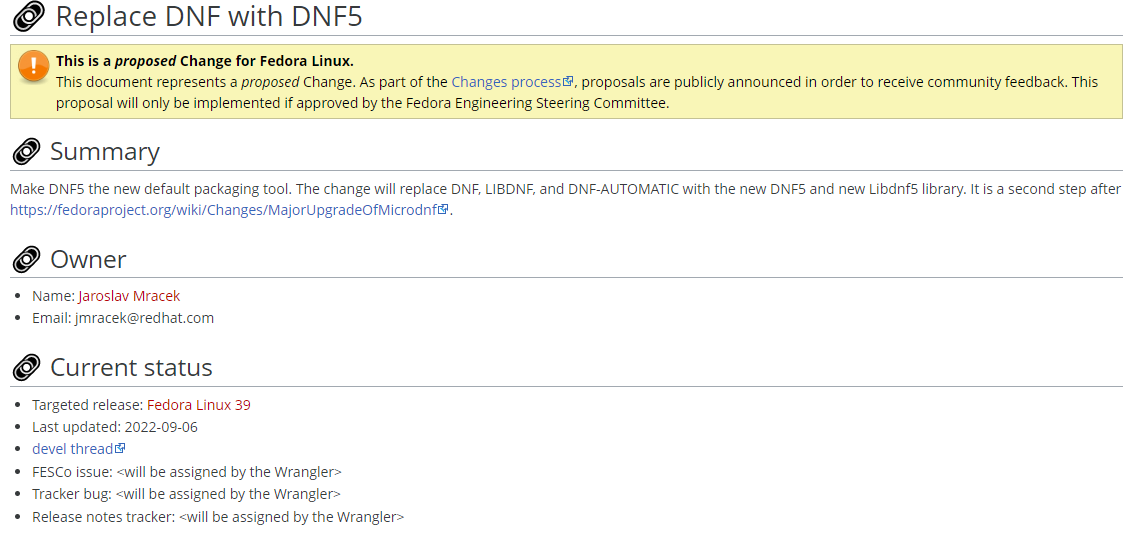This screenshot has height=534, width=1138.
Task: Click the Owner heading text
Action: [88, 260]
